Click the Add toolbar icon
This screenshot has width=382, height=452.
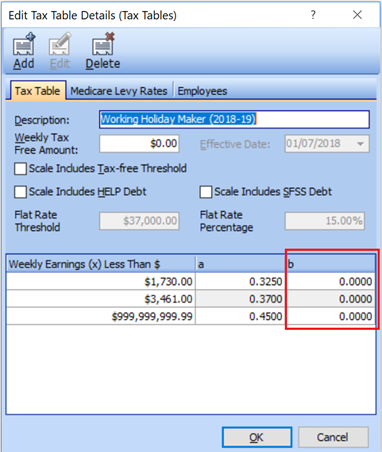pos(24,51)
